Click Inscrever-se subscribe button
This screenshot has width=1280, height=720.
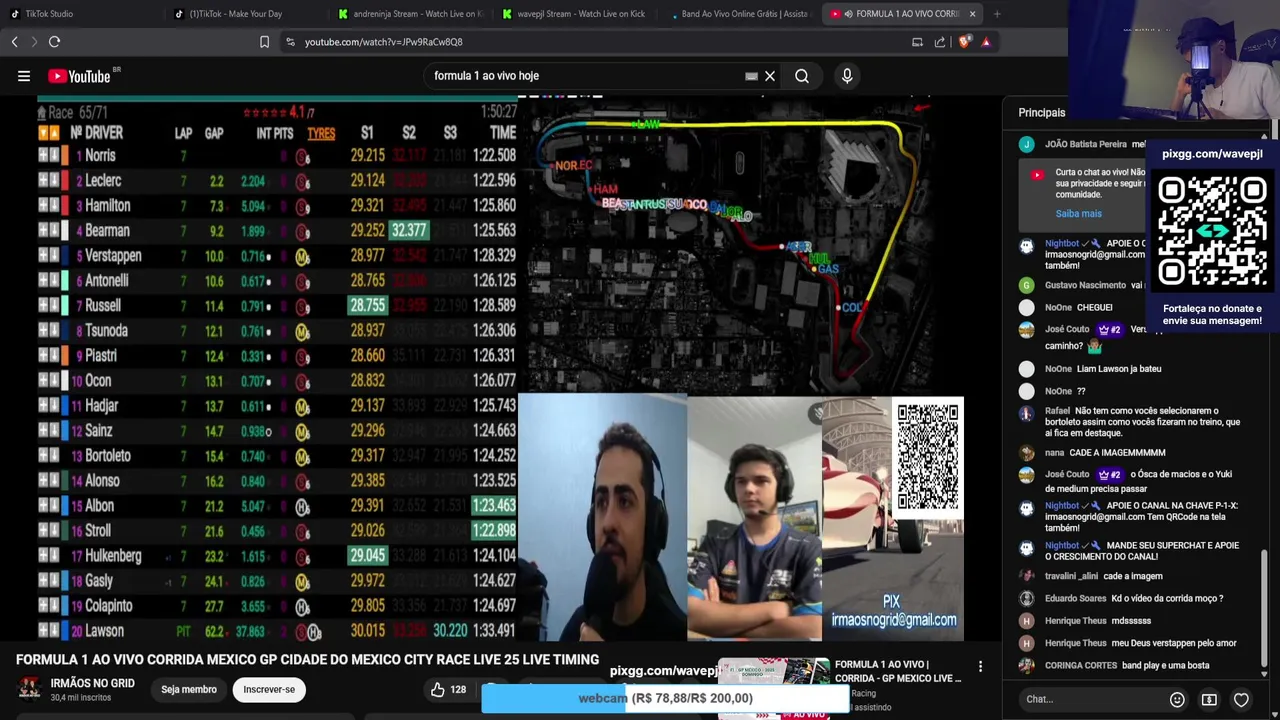click(269, 689)
